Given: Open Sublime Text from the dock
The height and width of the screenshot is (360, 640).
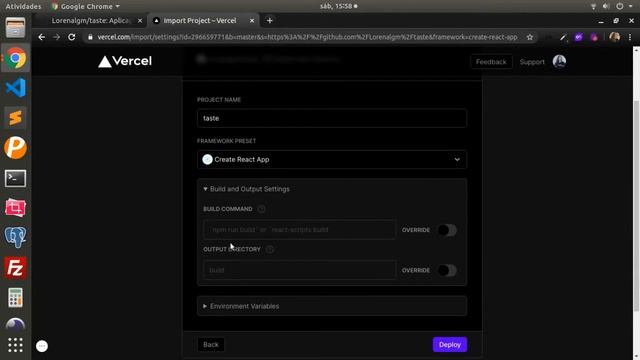Looking at the screenshot, I should 16,118.
